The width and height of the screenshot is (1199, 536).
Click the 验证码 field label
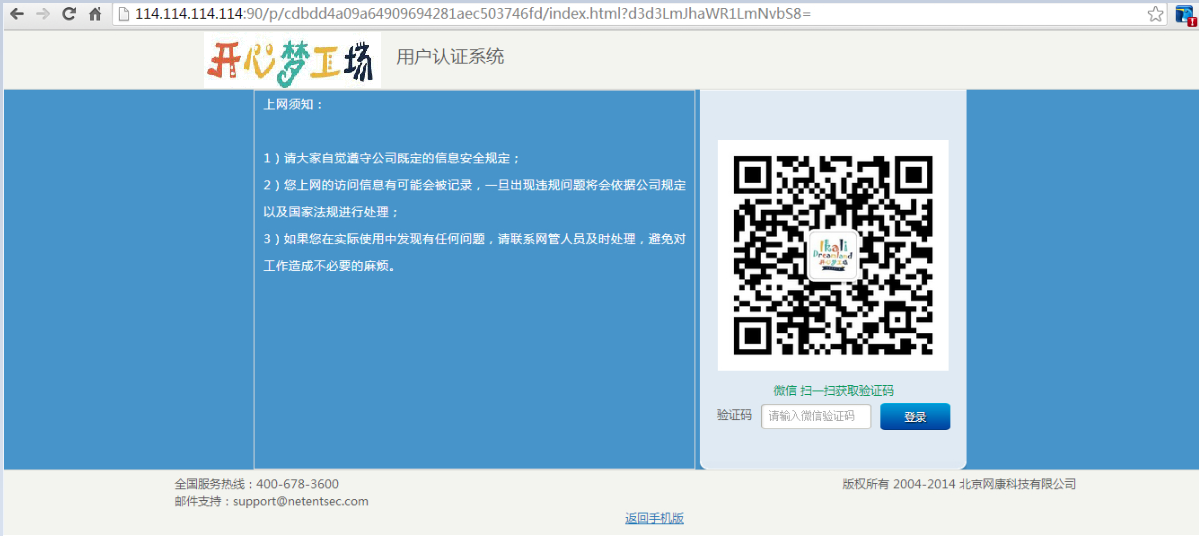tap(734, 415)
